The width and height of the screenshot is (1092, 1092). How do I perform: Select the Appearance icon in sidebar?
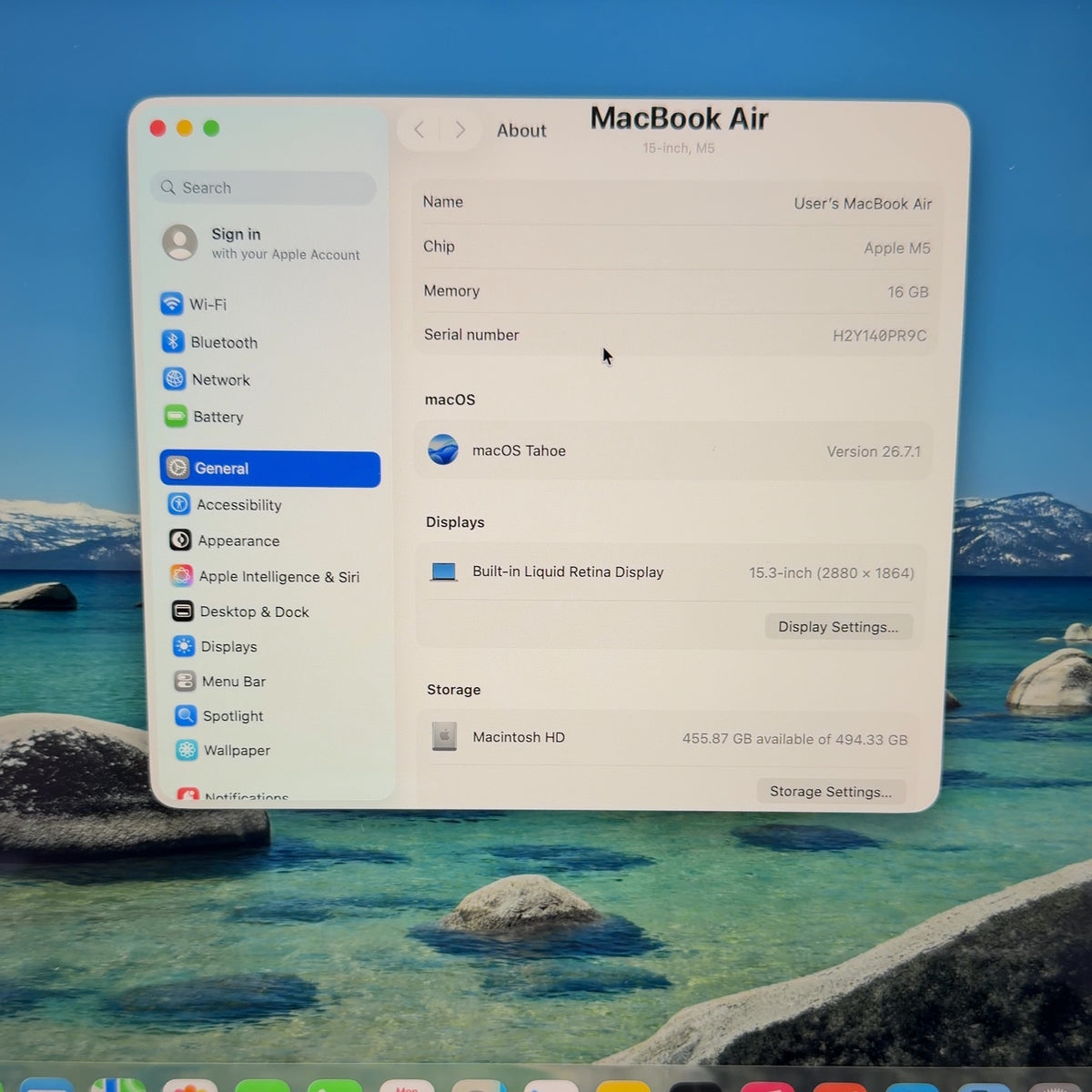180,540
